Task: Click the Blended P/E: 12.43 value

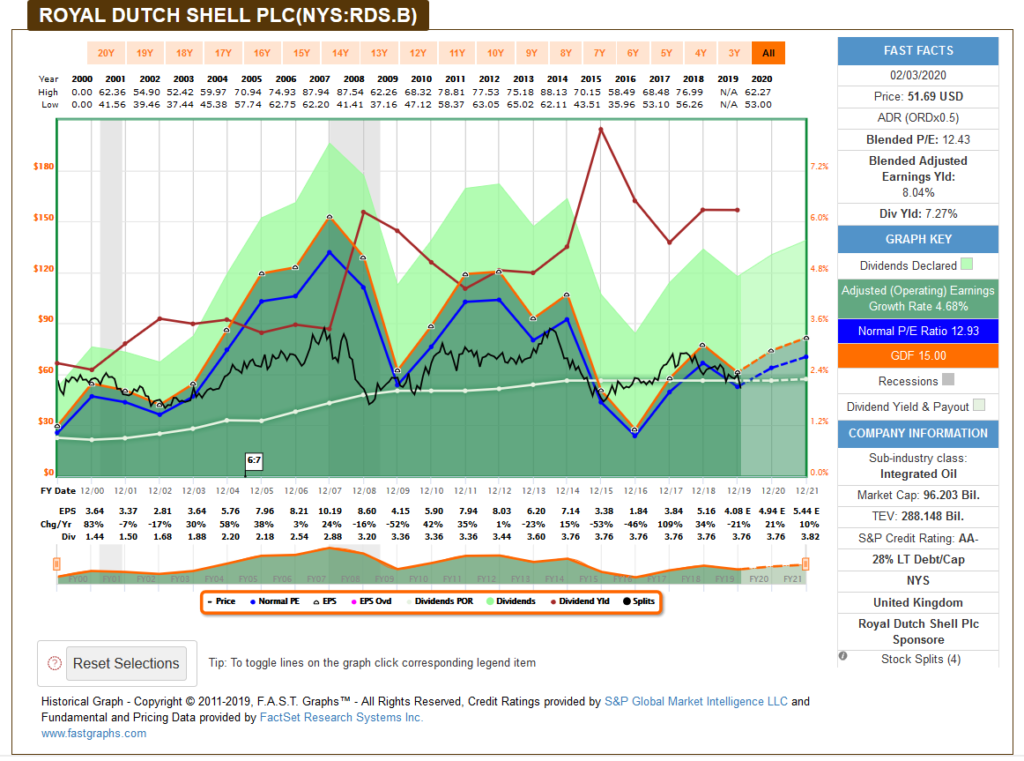Action: coord(918,140)
